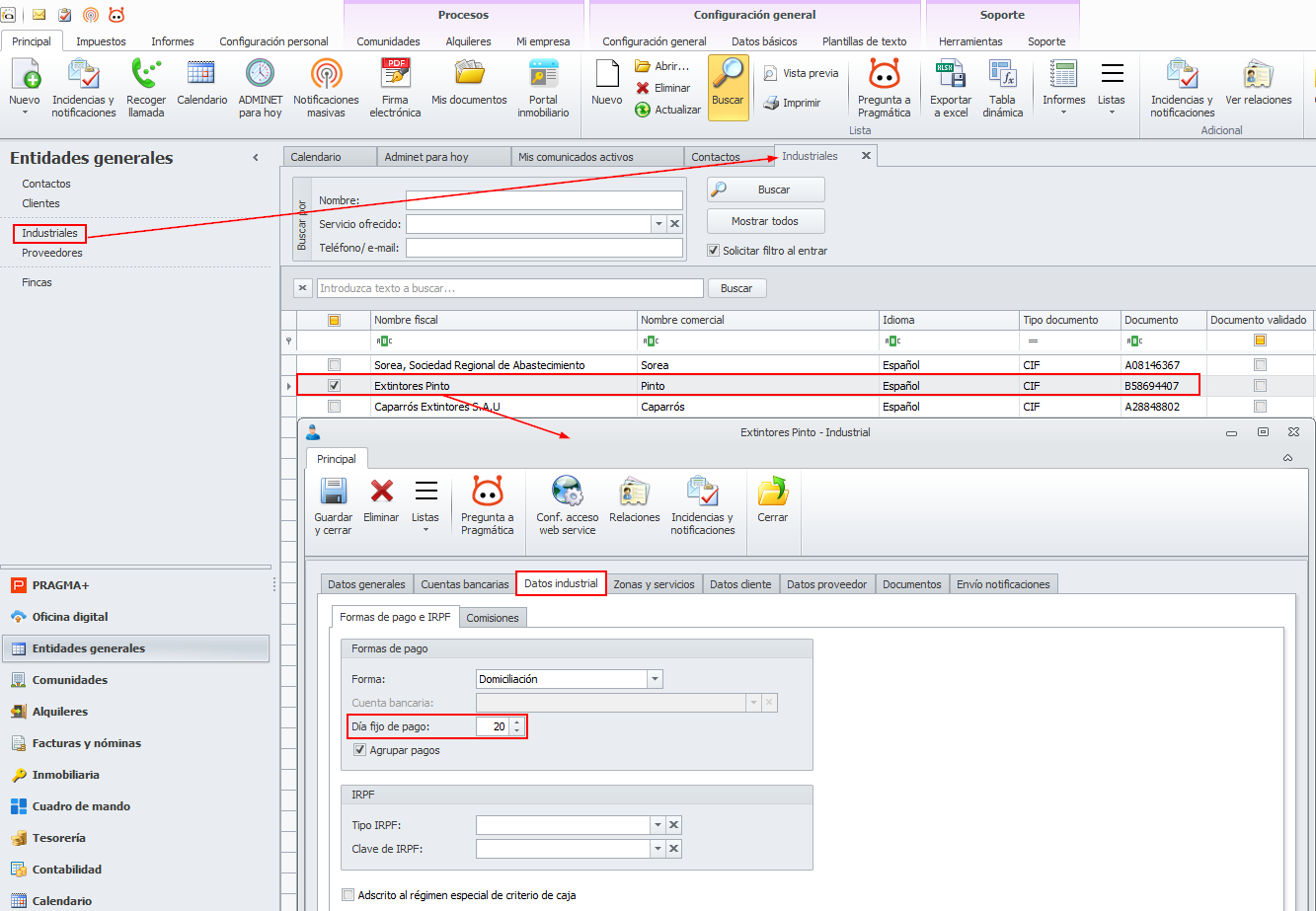1316x911 pixels.
Task: Open the Tabla dinámica icon
Action: pyautogui.click(x=1002, y=88)
